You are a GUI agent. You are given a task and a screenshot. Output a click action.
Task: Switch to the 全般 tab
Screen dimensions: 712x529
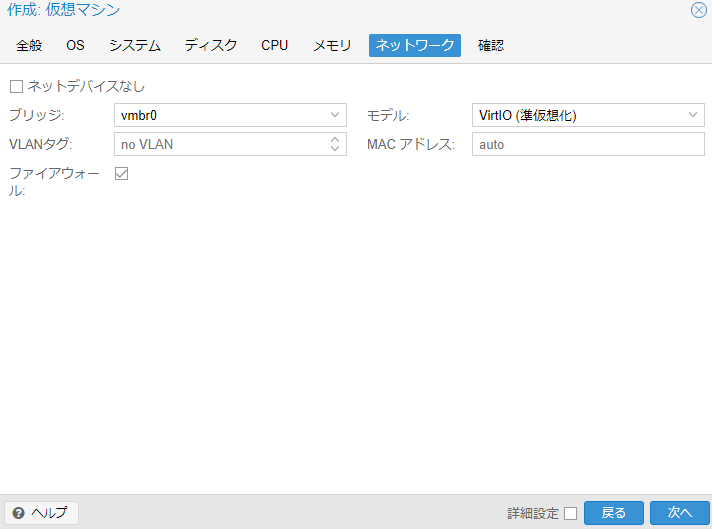pyautogui.click(x=29, y=45)
